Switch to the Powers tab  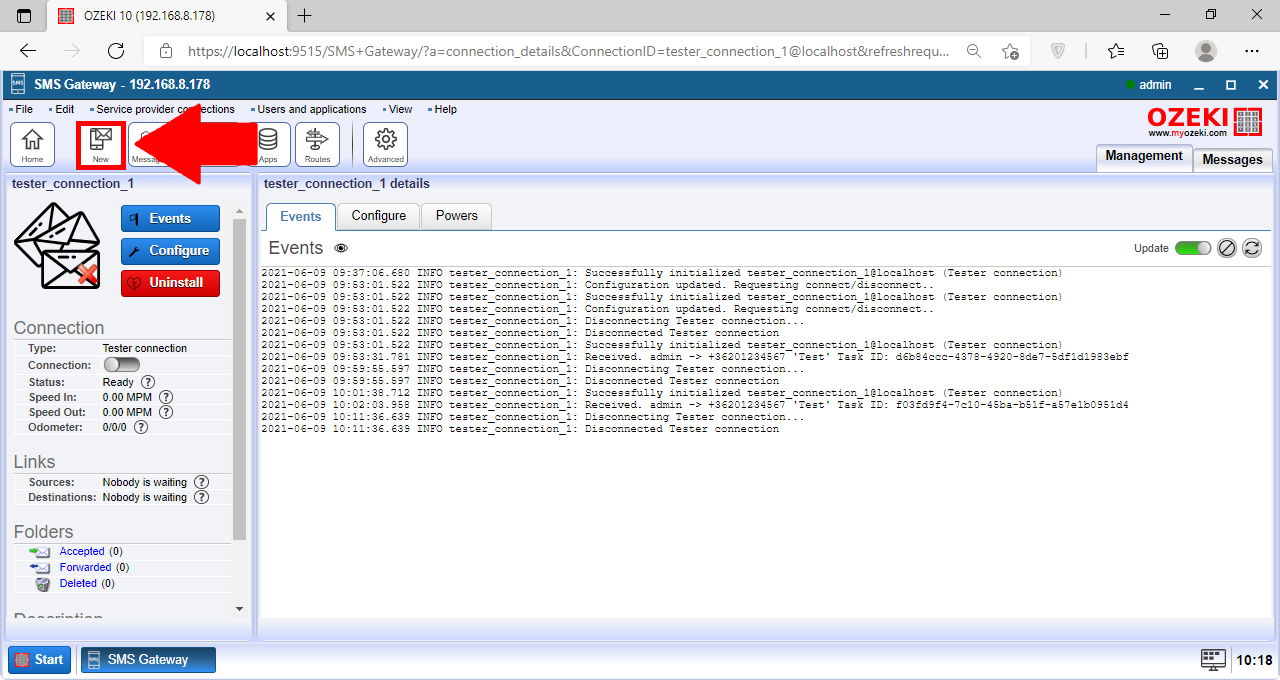point(457,216)
